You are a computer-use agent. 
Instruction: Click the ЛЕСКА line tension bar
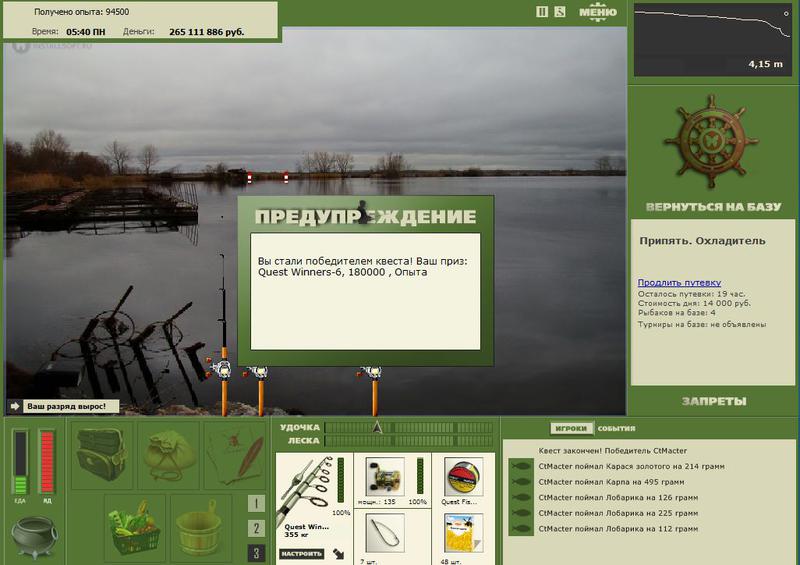pos(409,441)
